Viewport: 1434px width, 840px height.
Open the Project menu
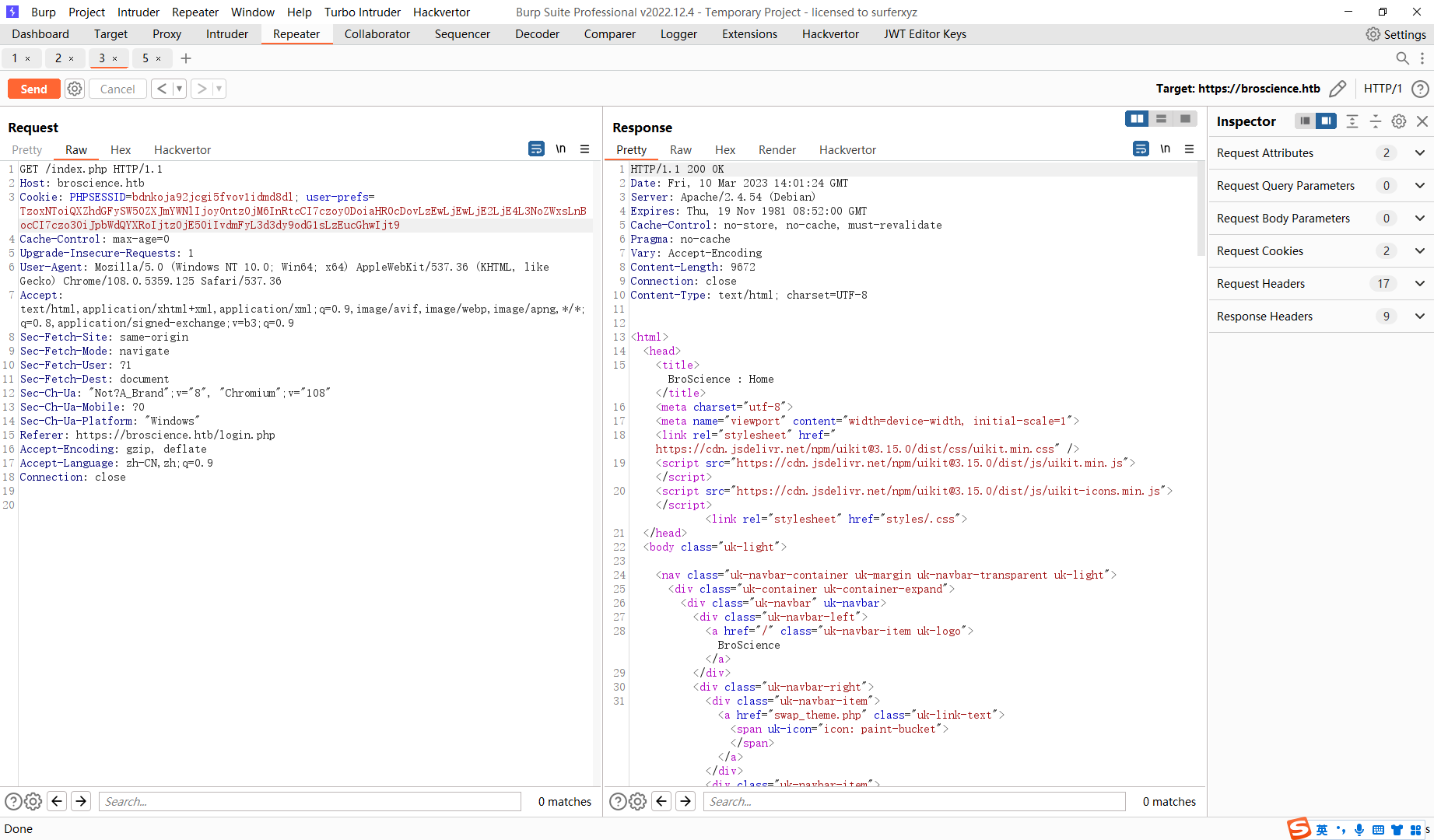pyautogui.click(x=86, y=12)
